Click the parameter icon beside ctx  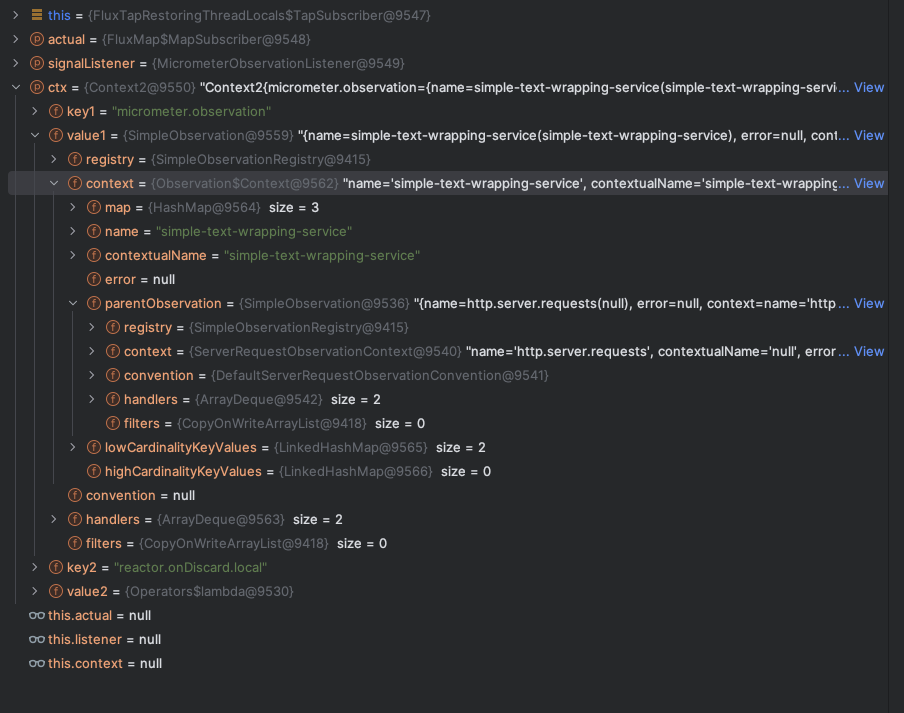click(x=37, y=88)
